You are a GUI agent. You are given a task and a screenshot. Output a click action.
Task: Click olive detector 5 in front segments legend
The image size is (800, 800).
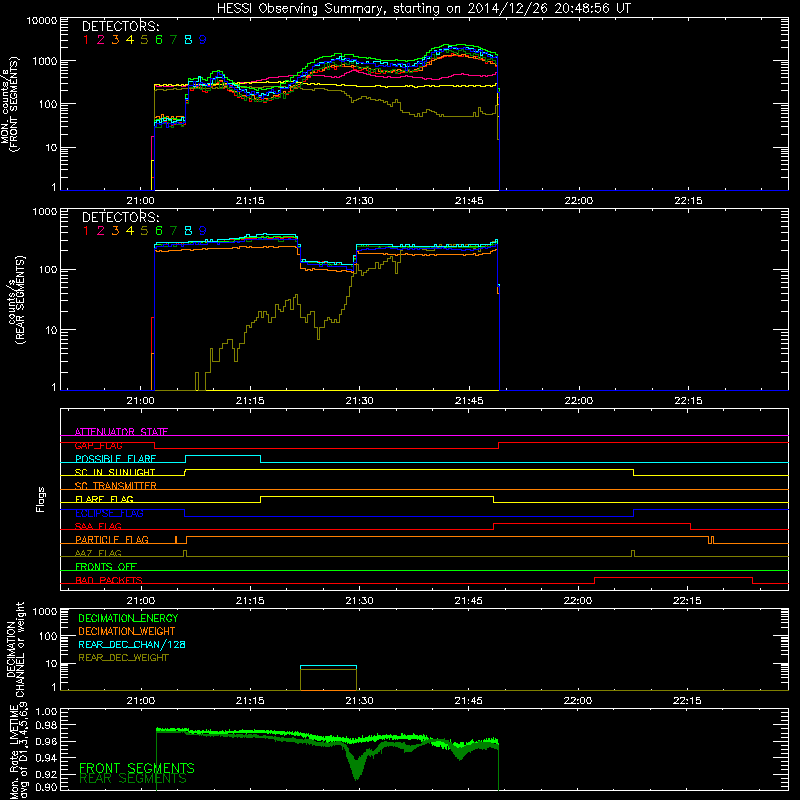point(144,40)
